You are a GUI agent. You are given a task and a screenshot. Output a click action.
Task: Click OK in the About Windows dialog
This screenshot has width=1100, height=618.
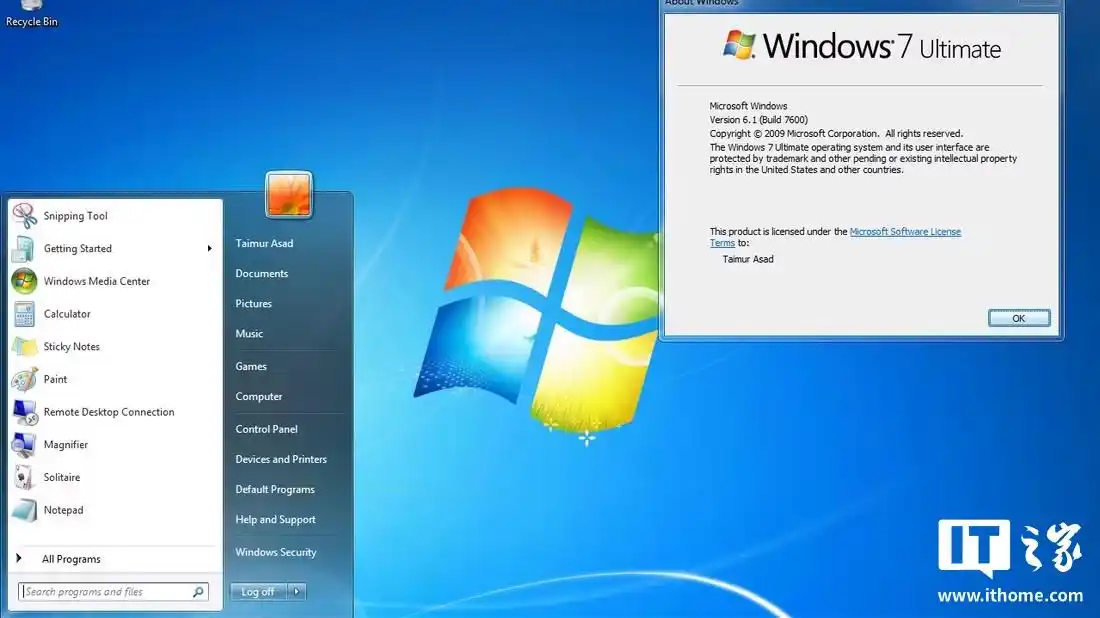click(x=1018, y=317)
